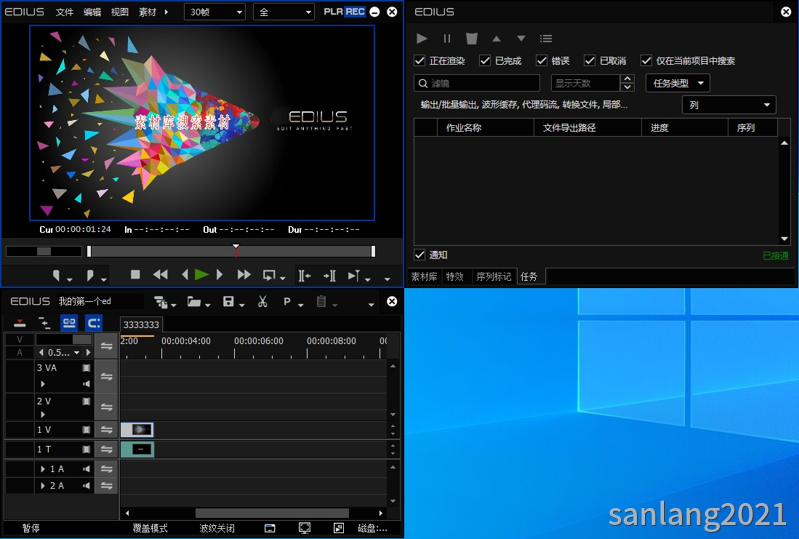
Task: Click the PLR mode button
Action: click(333, 12)
